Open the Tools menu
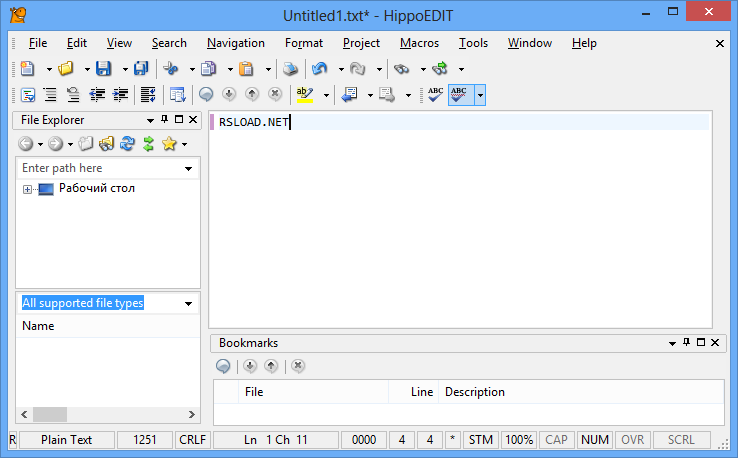Screen dimensions: 738x458 click(x=473, y=43)
